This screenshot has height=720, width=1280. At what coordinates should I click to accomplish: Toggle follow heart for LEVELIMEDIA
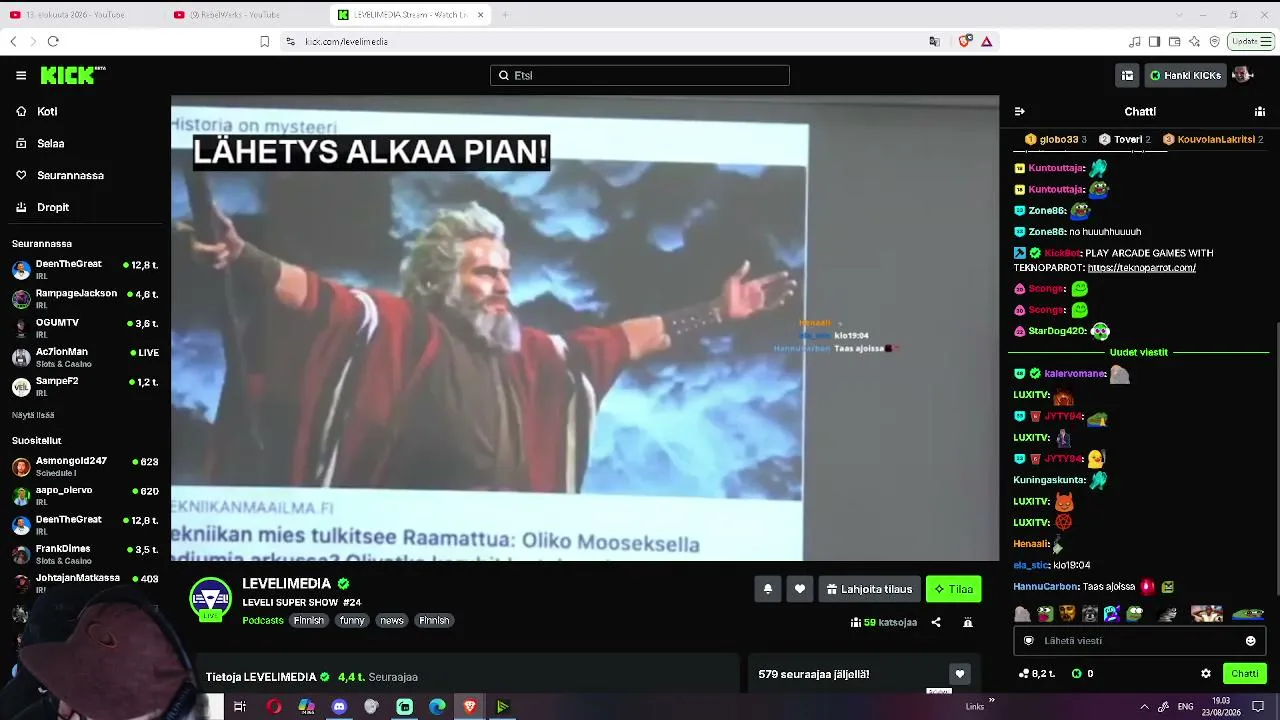point(799,589)
